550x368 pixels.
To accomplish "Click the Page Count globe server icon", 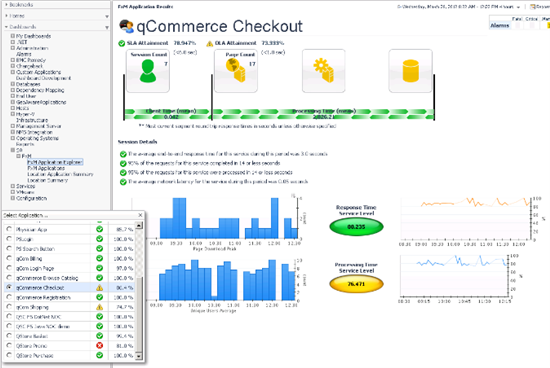I will click(236, 70).
